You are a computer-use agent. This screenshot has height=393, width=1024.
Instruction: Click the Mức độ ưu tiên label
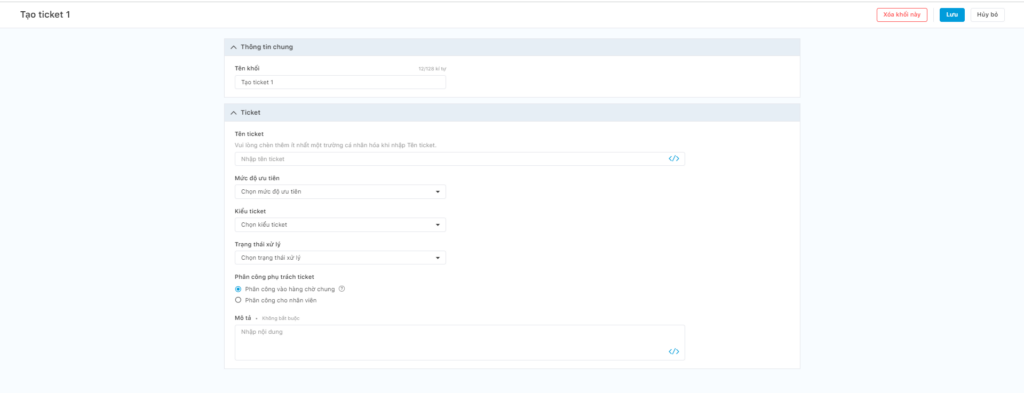[x=257, y=178]
